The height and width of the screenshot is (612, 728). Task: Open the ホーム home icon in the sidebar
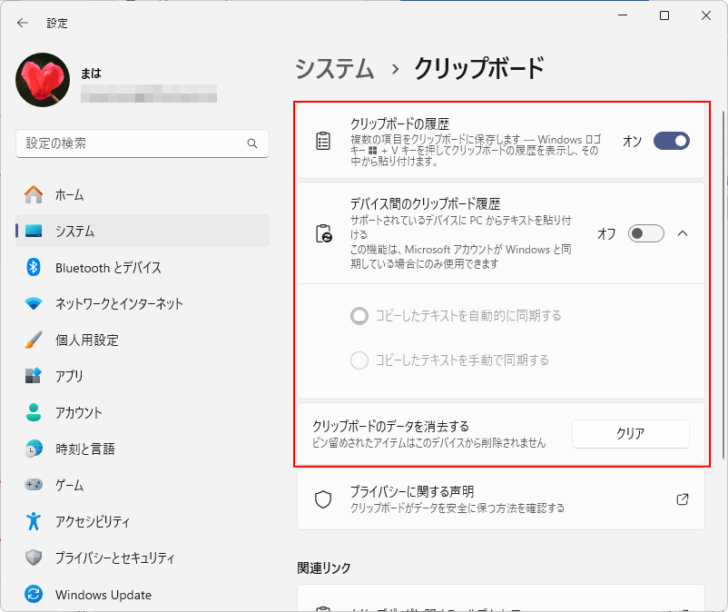tap(33, 195)
